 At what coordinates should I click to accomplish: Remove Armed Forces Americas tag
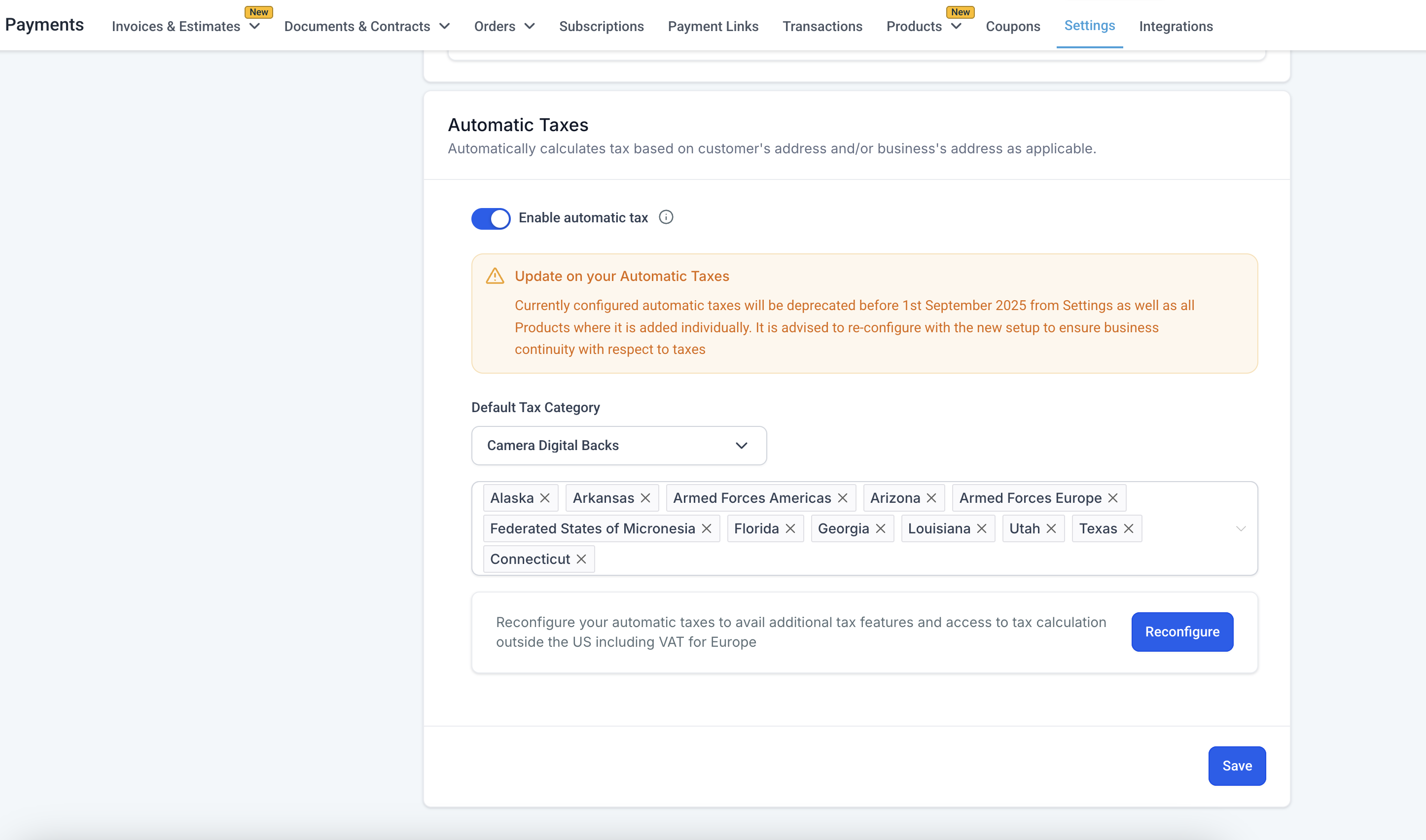click(842, 498)
